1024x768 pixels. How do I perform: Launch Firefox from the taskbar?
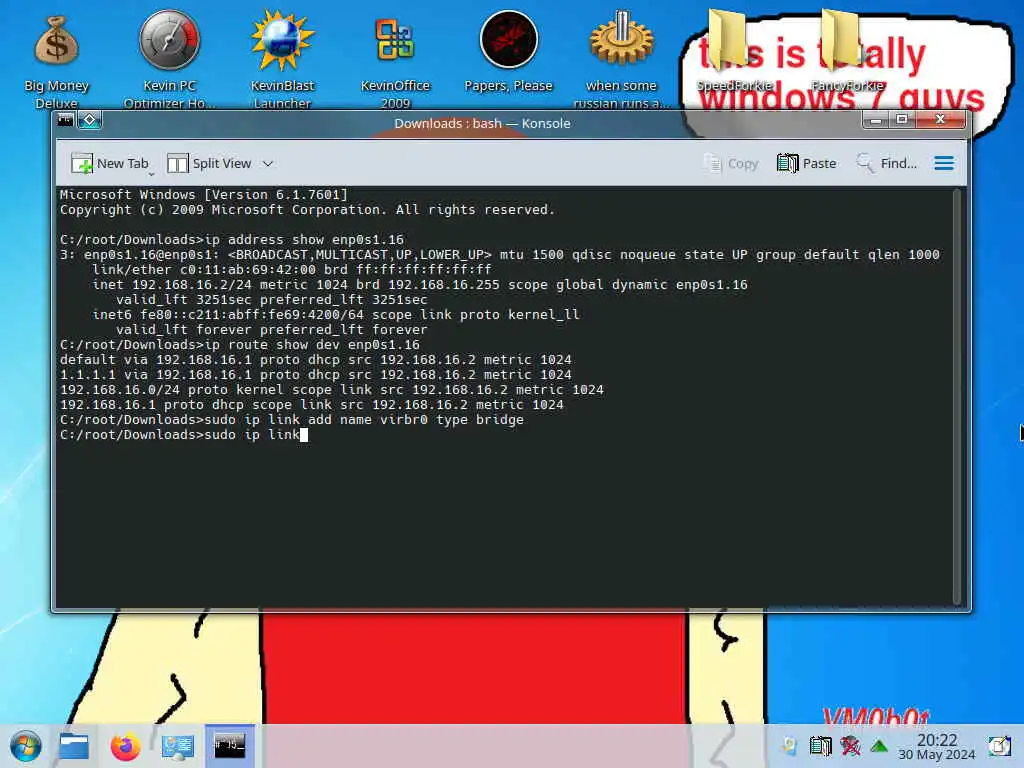pyautogui.click(x=125, y=746)
